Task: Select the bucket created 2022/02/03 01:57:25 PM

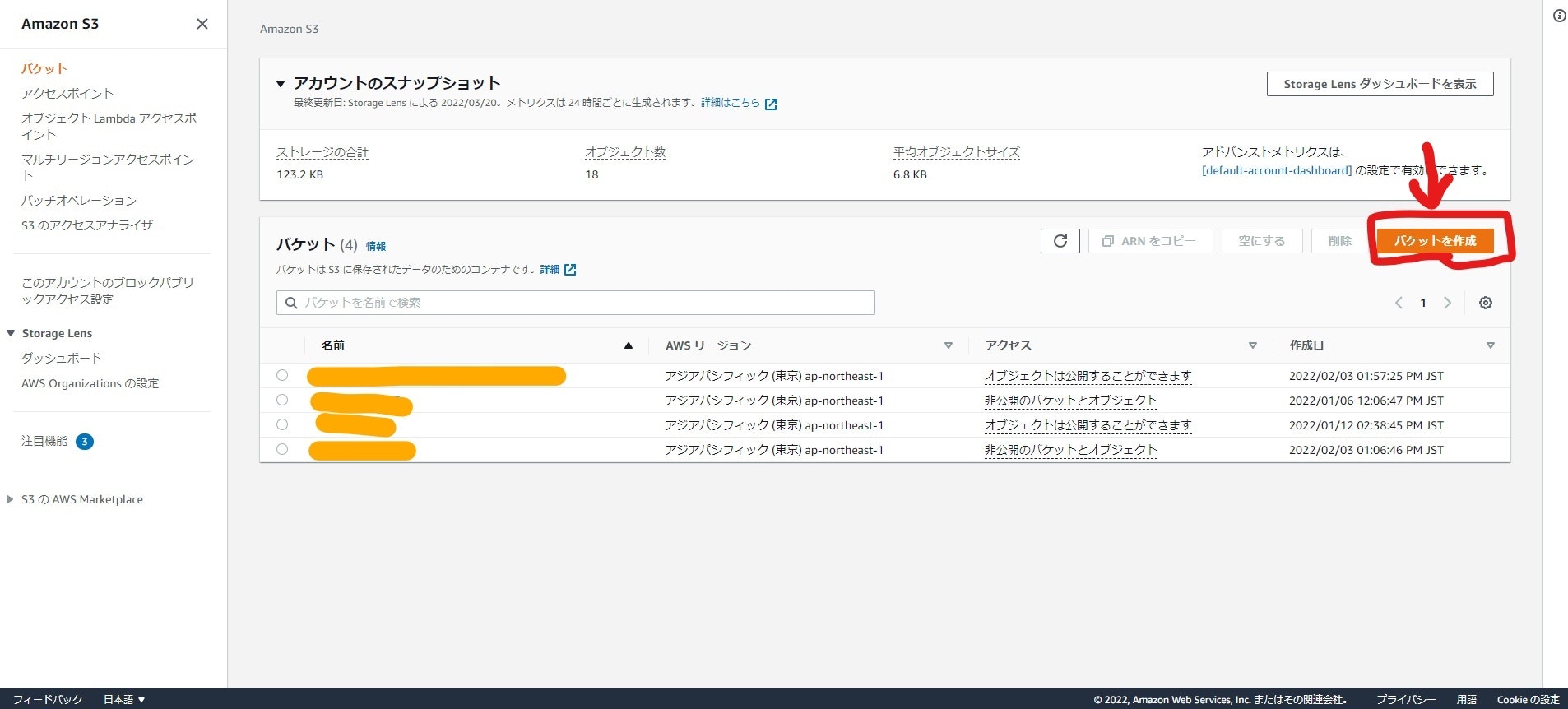Action: point(282,375)
